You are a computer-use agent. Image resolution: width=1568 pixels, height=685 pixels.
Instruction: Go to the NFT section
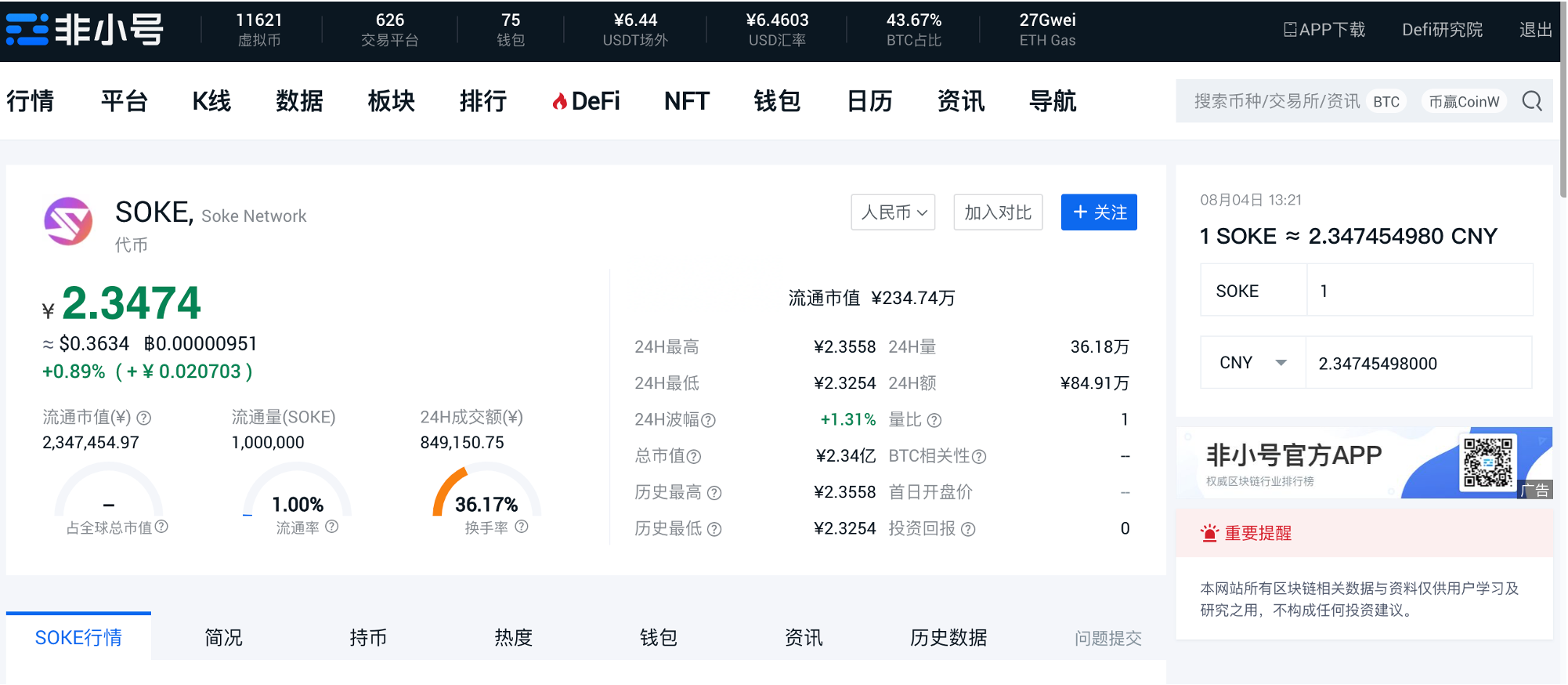(687, 101)
